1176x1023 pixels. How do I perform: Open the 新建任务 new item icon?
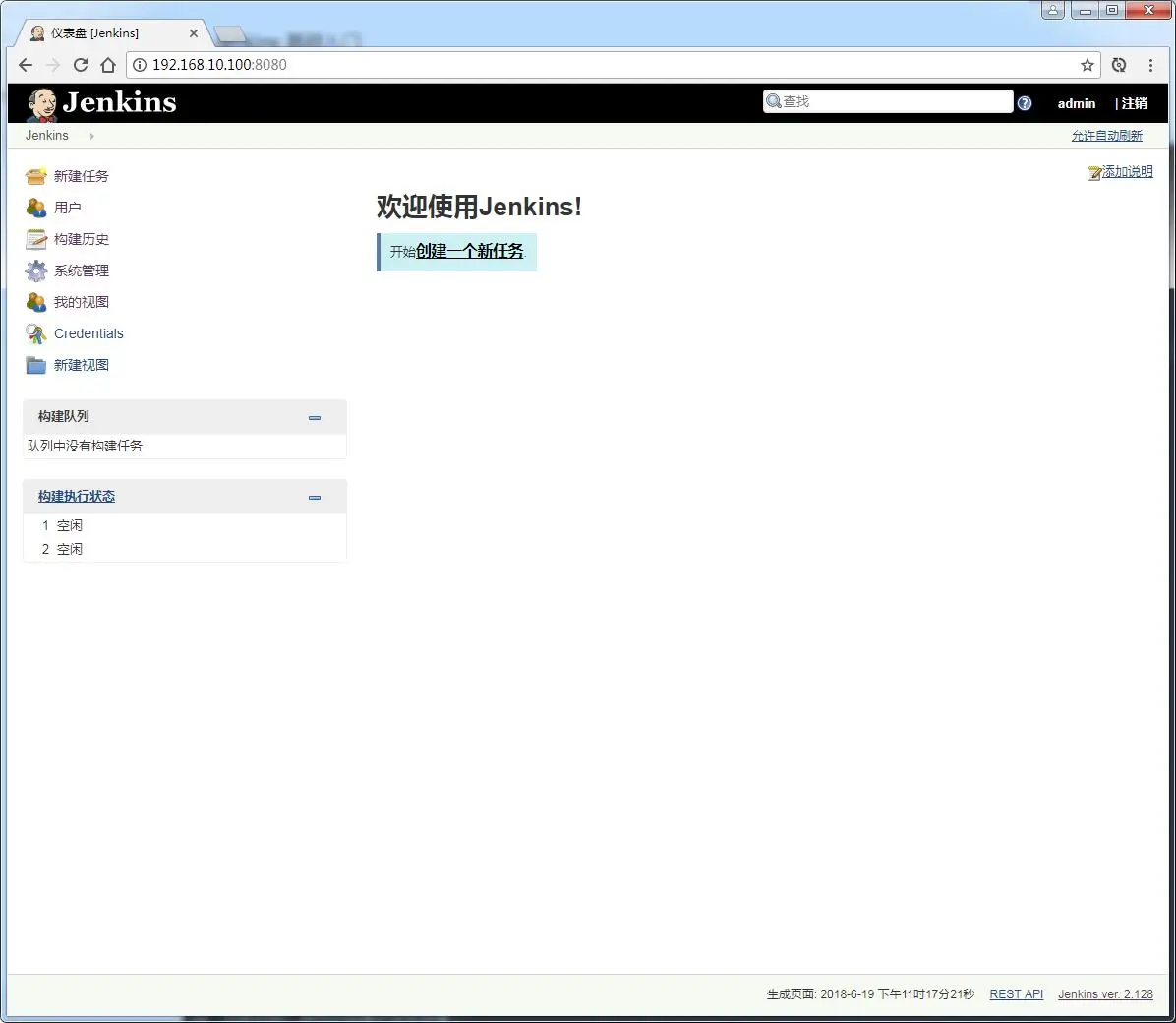pos(35,176)
